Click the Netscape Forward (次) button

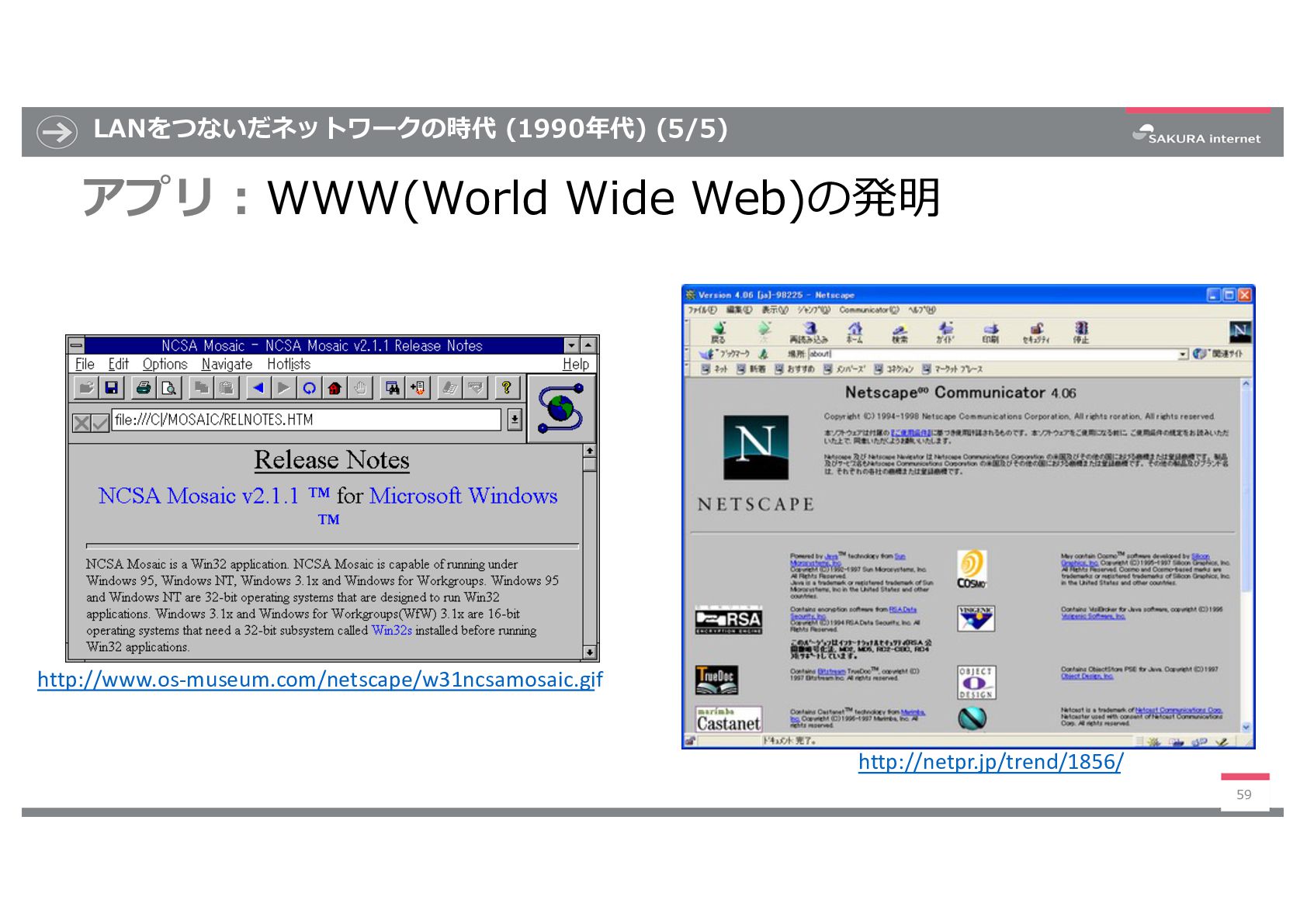(763, 332)
